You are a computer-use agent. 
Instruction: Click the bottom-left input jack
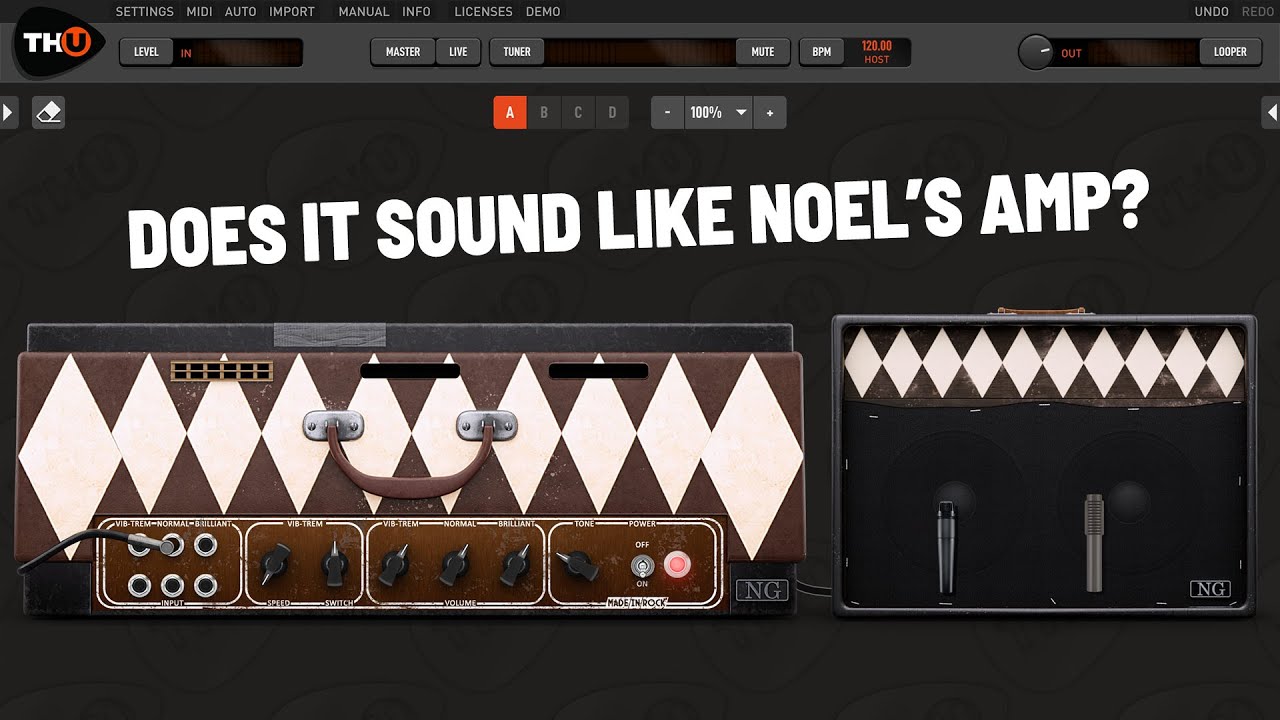click(138, 585)
